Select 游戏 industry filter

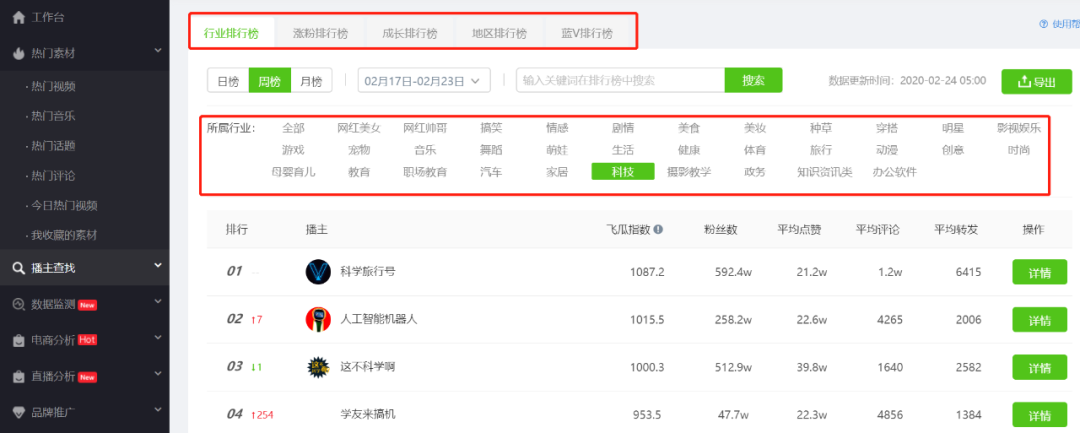[x=293, y=150]
